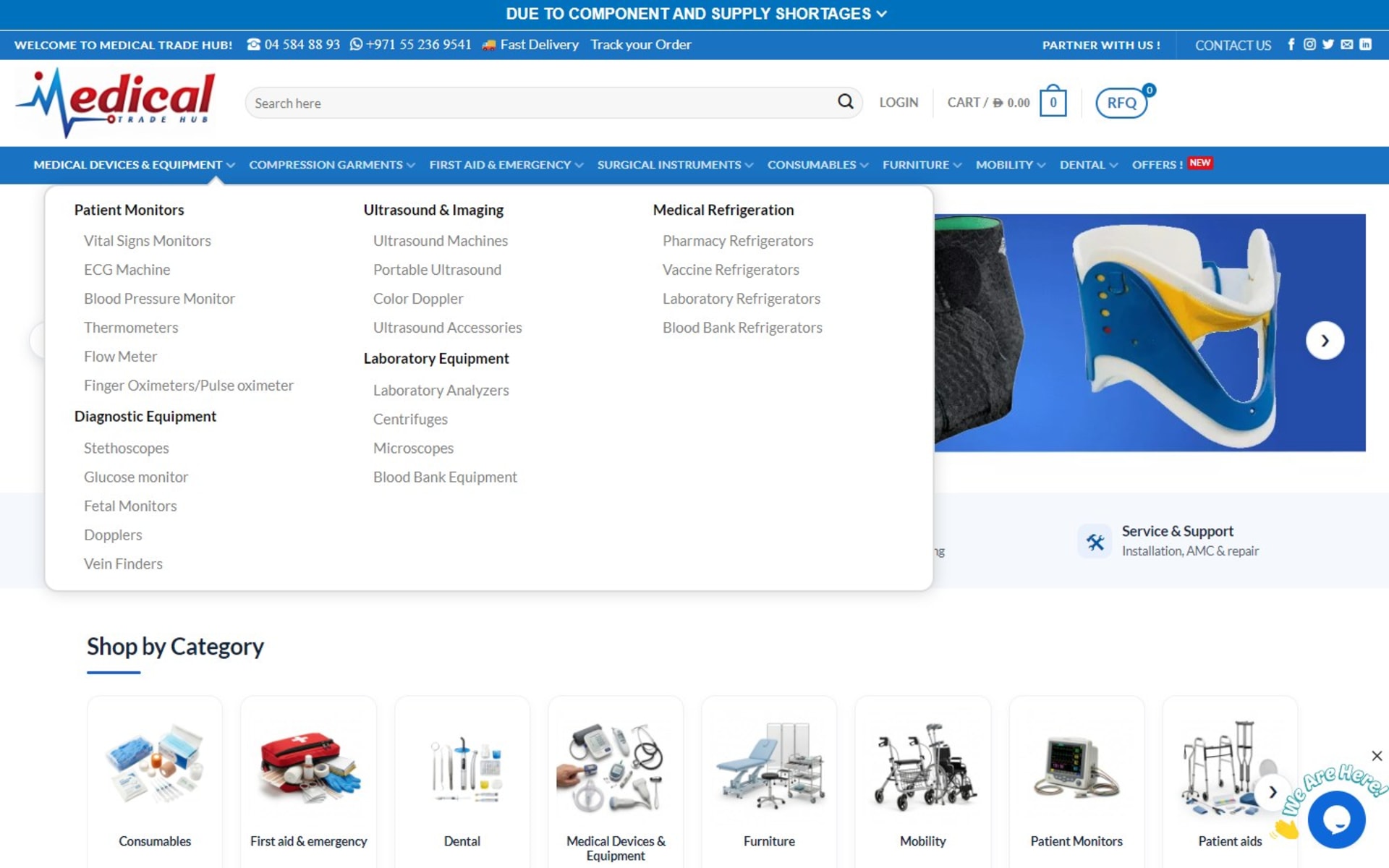Open the shopping cart bag icon
This screenshot has height=868, width=1389.
[x=1053, y=101]
